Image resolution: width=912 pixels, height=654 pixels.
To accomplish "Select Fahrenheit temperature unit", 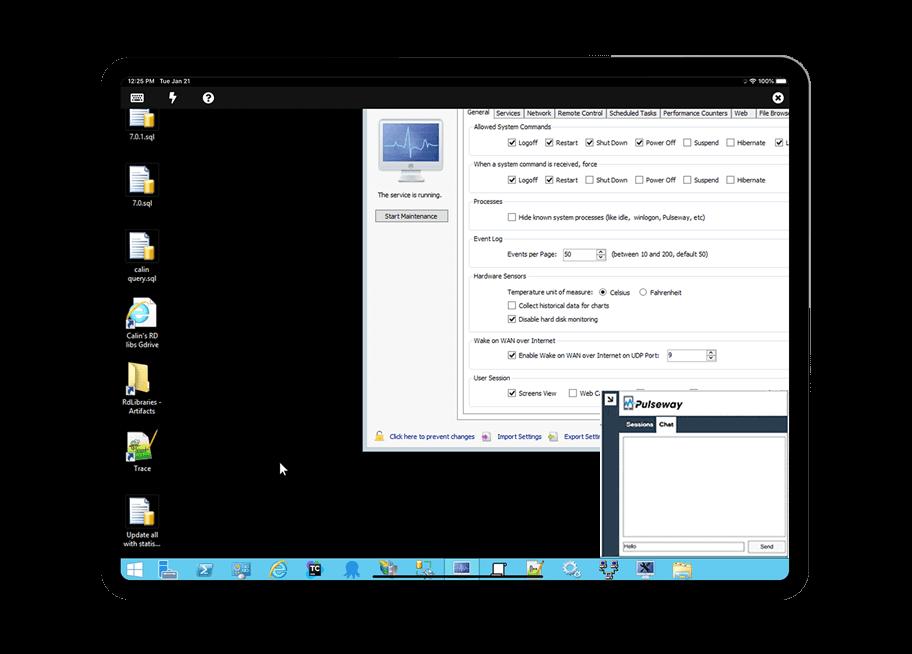I will (x=643, y=292).
